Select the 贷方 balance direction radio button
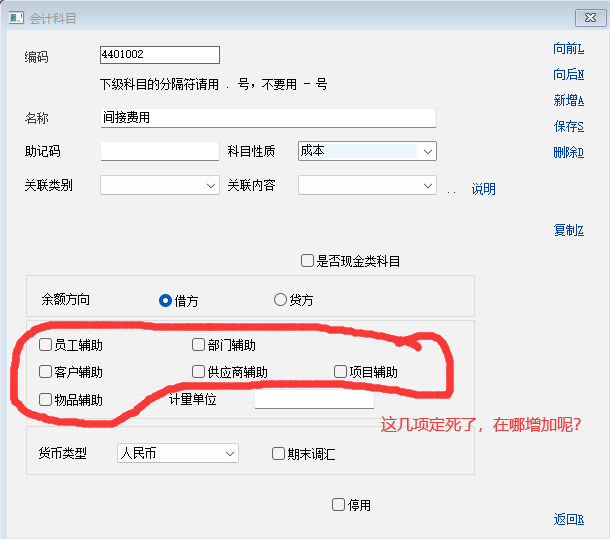Image resolution: width=610 pixels, height=539 pixels. 280,300
